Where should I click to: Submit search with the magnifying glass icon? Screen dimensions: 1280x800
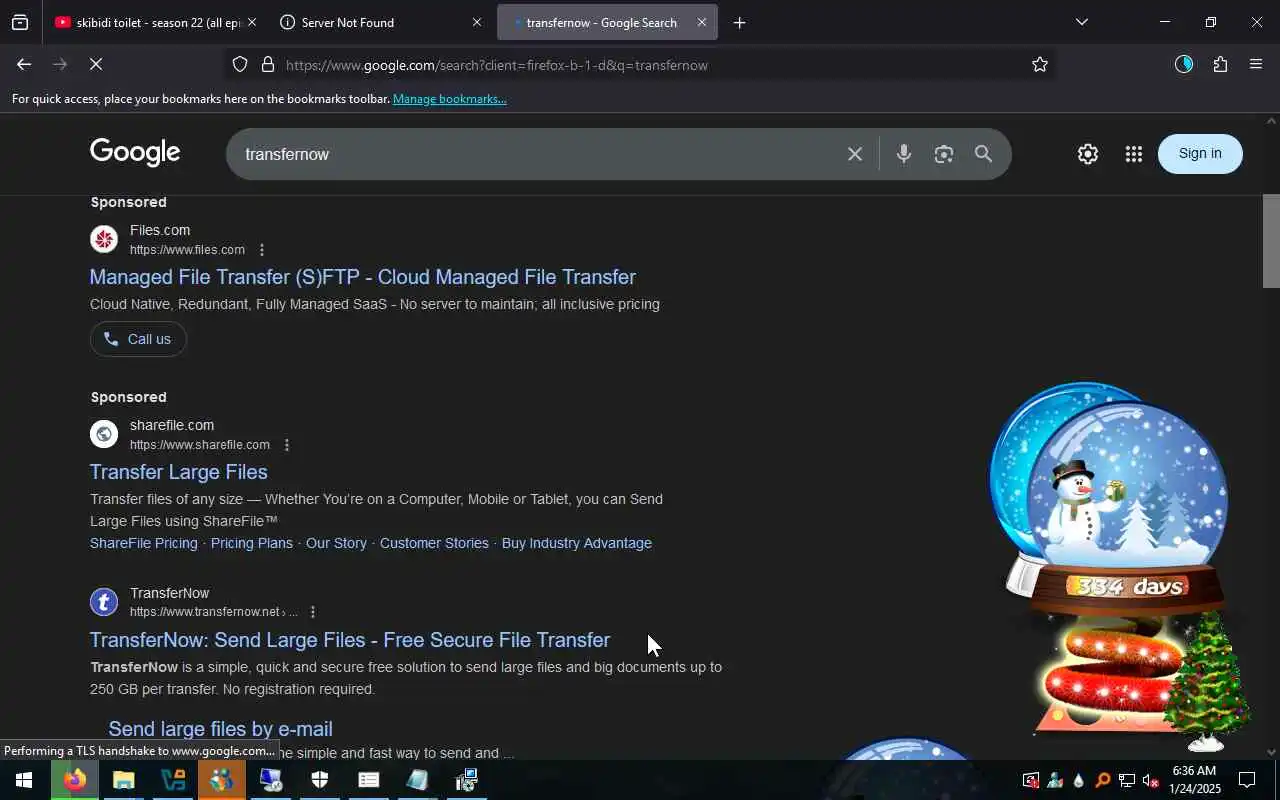tap(983, 154)
